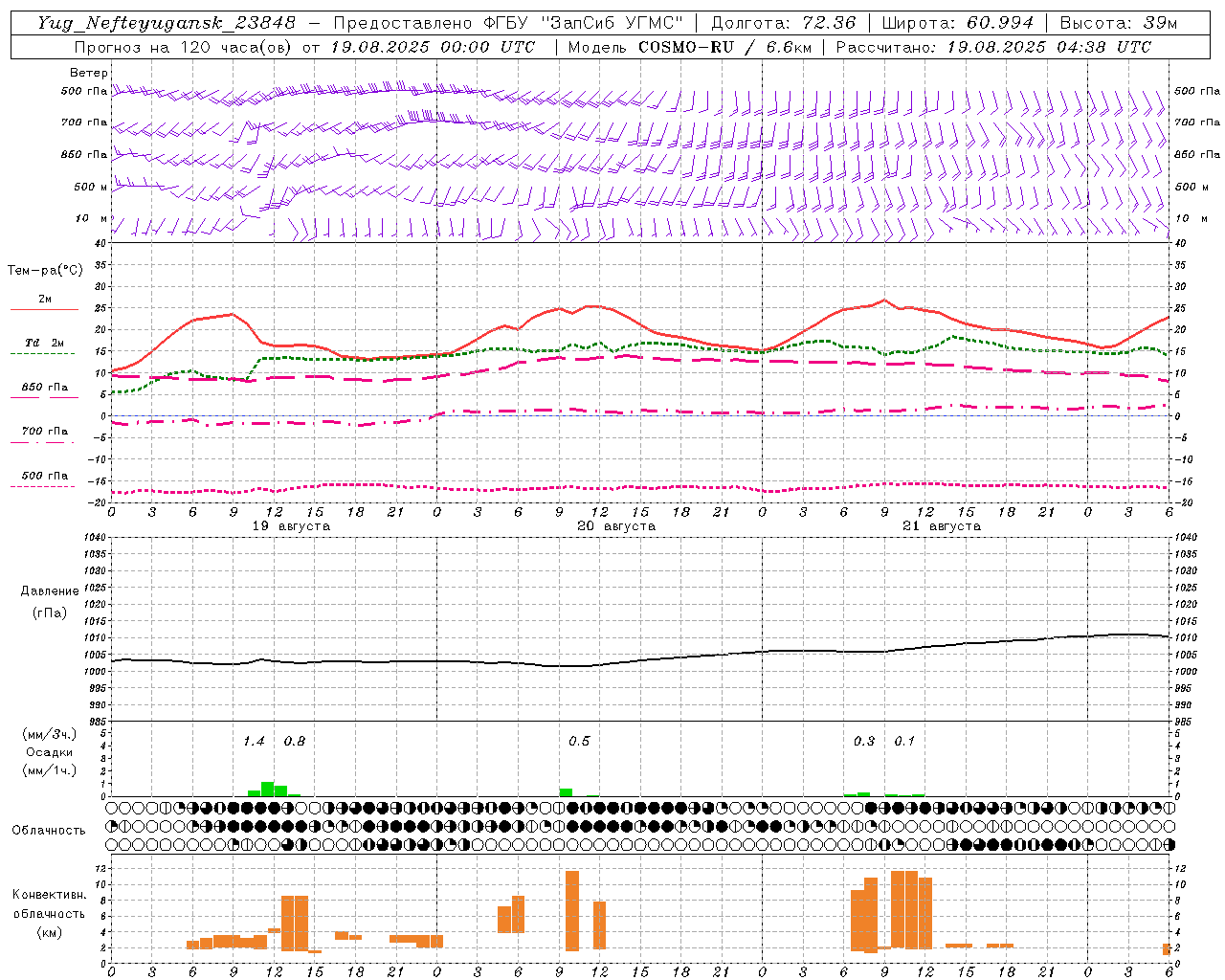Click the 21 августа date label
The image size is (1225, 980).
coord(942,526)
